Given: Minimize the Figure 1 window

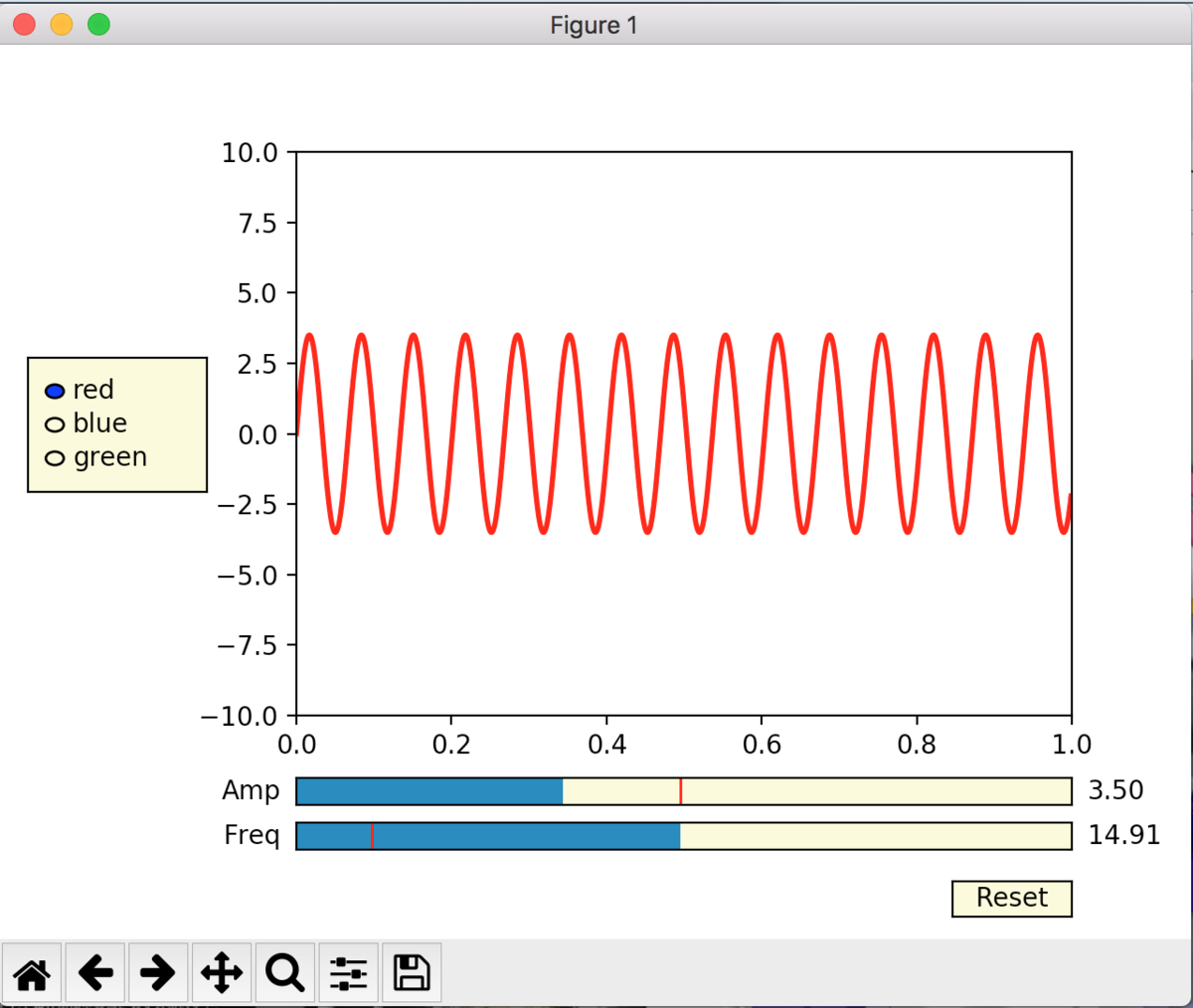Looking at the screenshot, I should point(62,25).
